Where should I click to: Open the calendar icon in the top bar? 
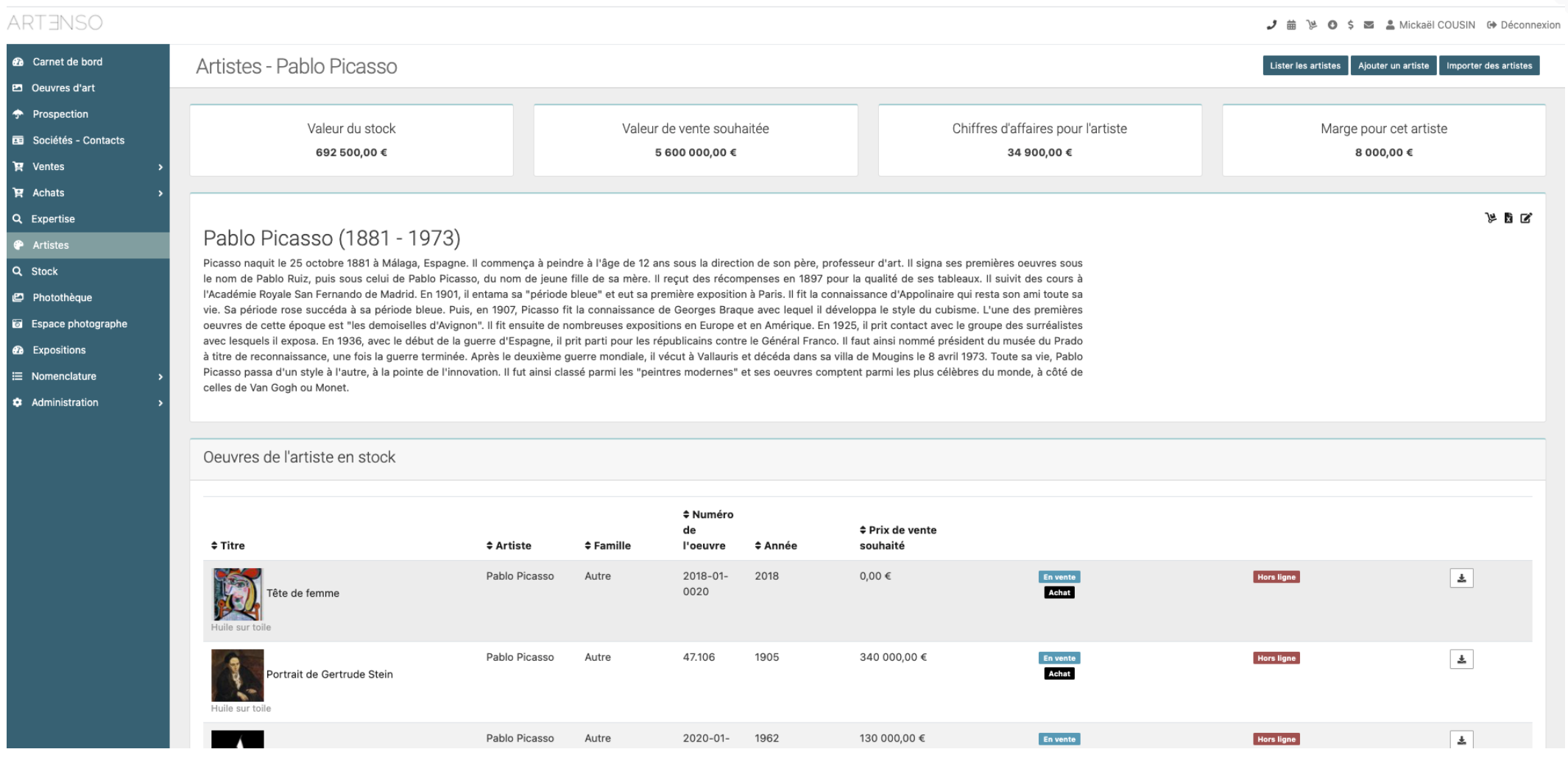click(1291, 25)
